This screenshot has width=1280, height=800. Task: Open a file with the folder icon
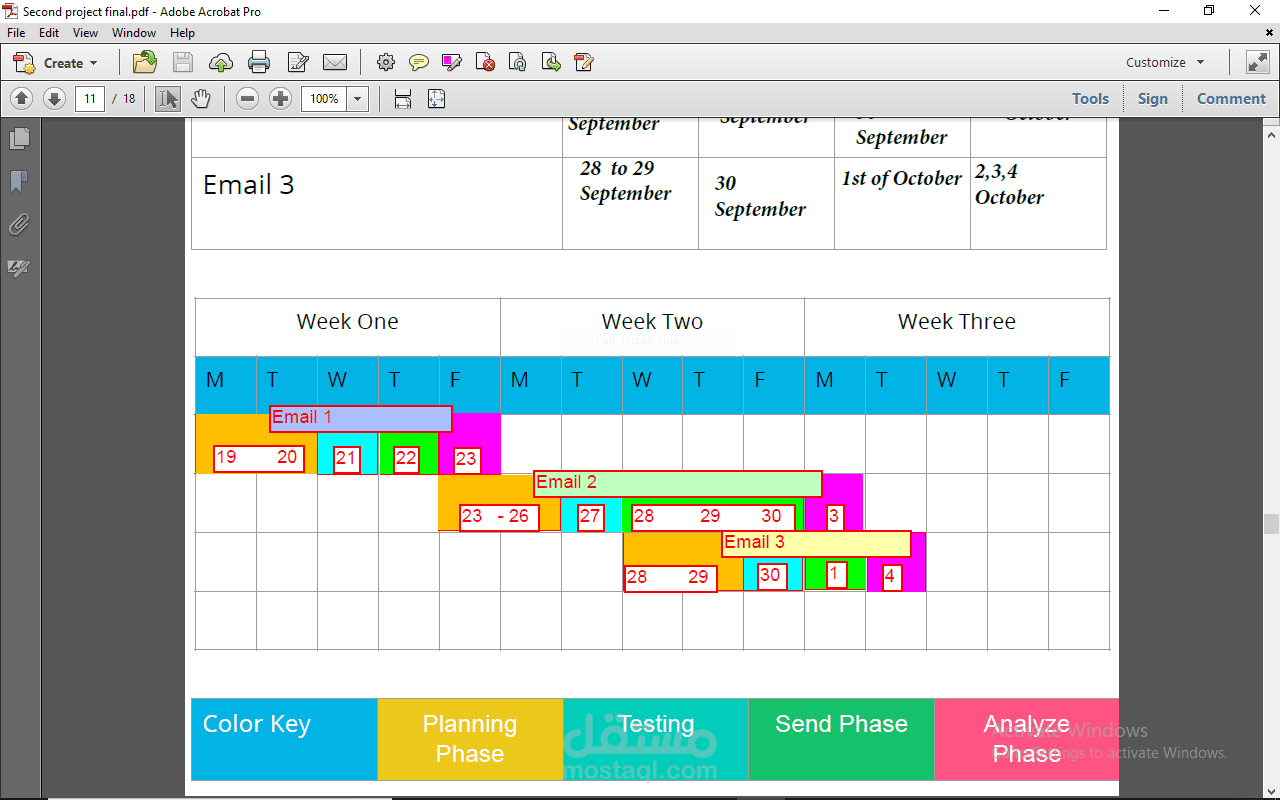click(x=145, y=62)
